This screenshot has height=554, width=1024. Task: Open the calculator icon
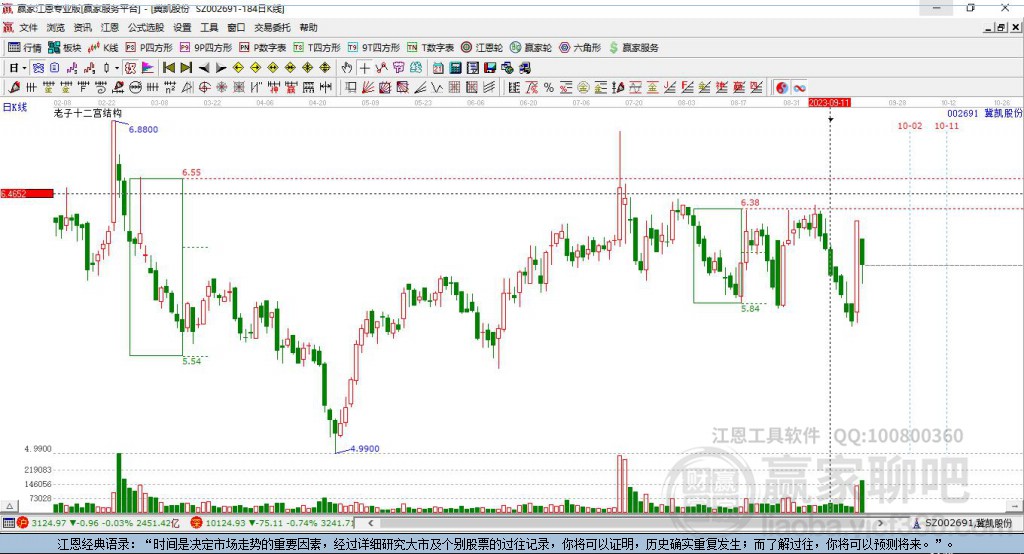coord(455,68)
